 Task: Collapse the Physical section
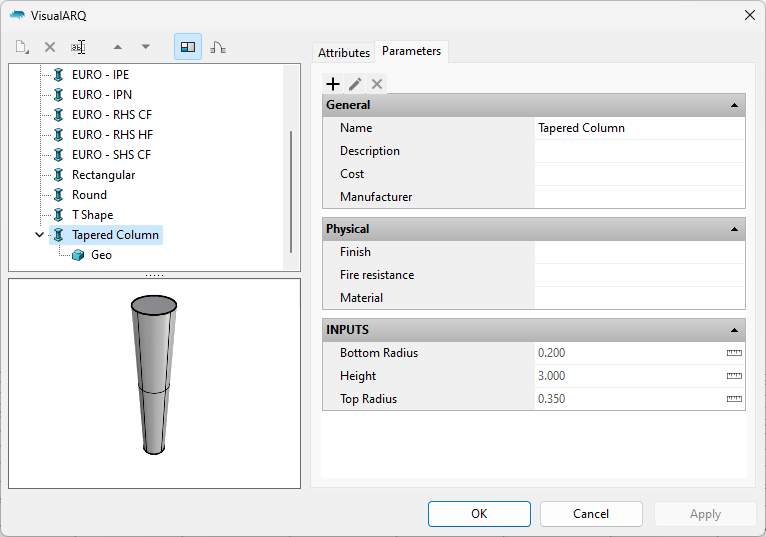pos(734,229)
